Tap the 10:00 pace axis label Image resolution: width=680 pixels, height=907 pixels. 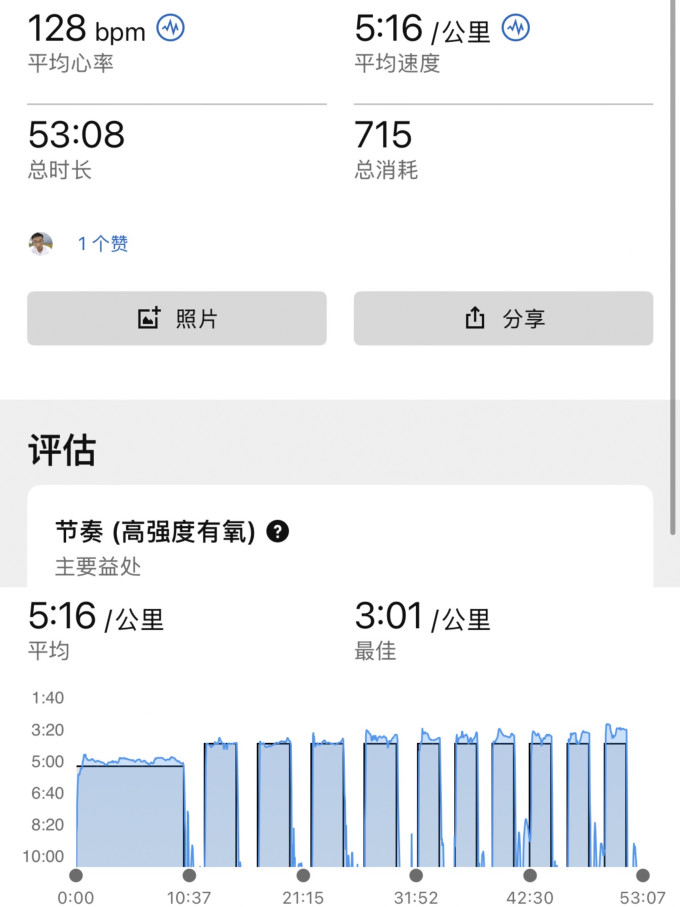click(x=43, y=856)
